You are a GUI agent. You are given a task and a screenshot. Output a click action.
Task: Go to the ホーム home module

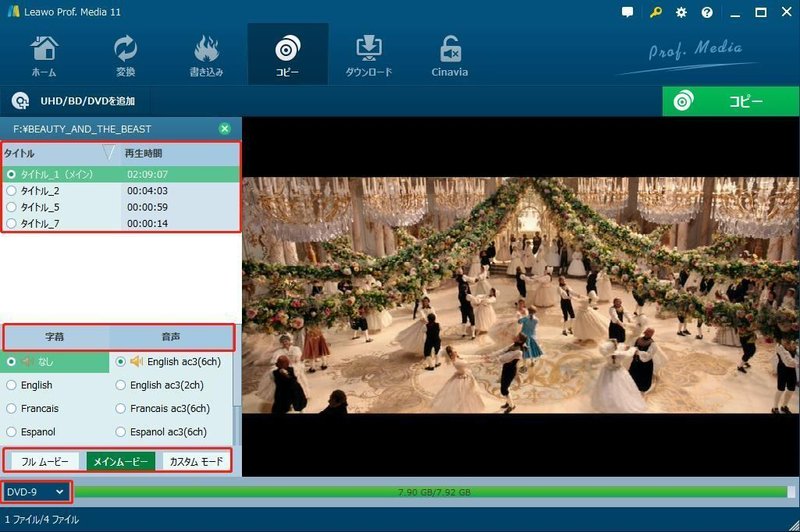tap(44, 56)
